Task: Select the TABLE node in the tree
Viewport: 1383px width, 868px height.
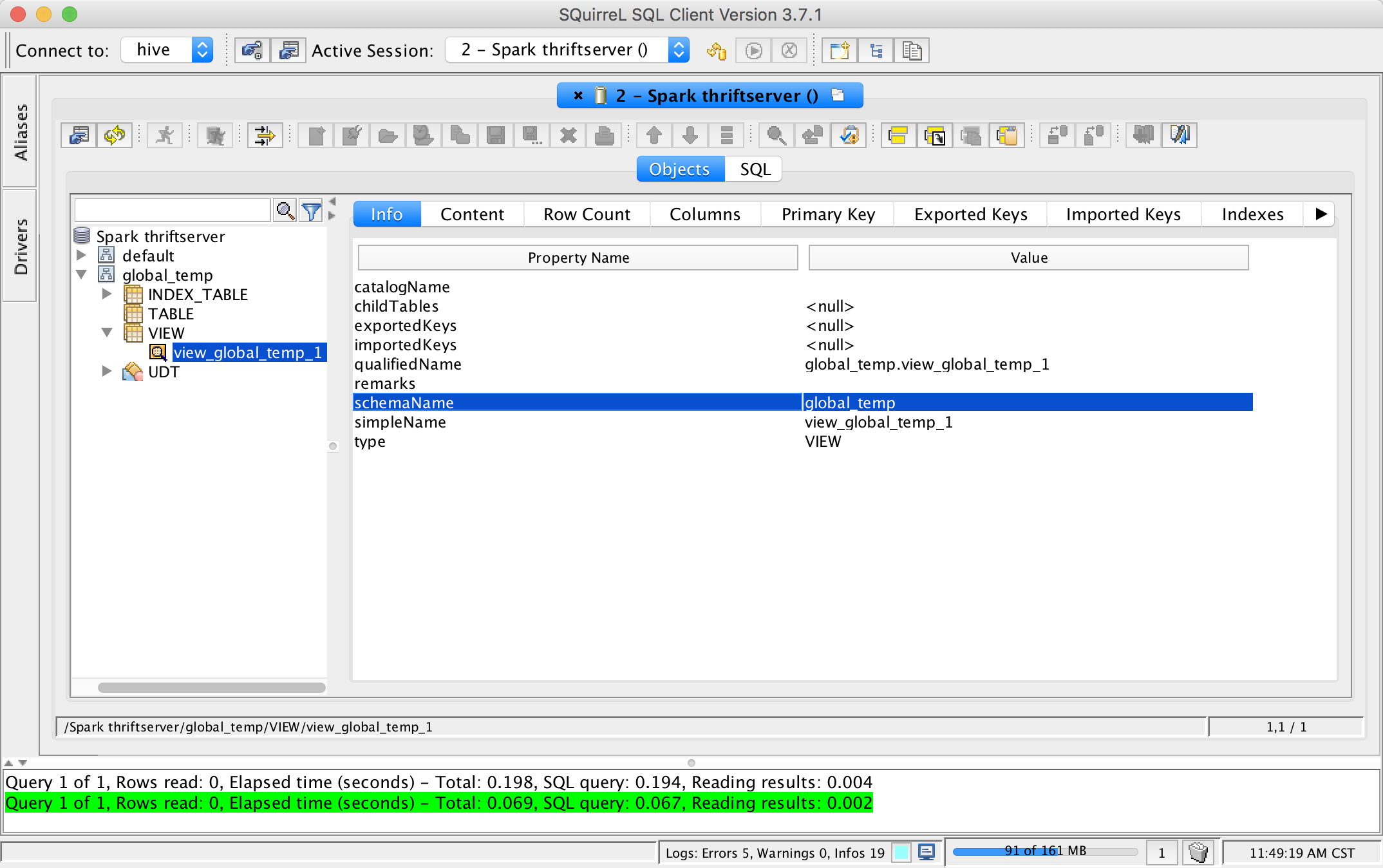Action: [171, 314]
